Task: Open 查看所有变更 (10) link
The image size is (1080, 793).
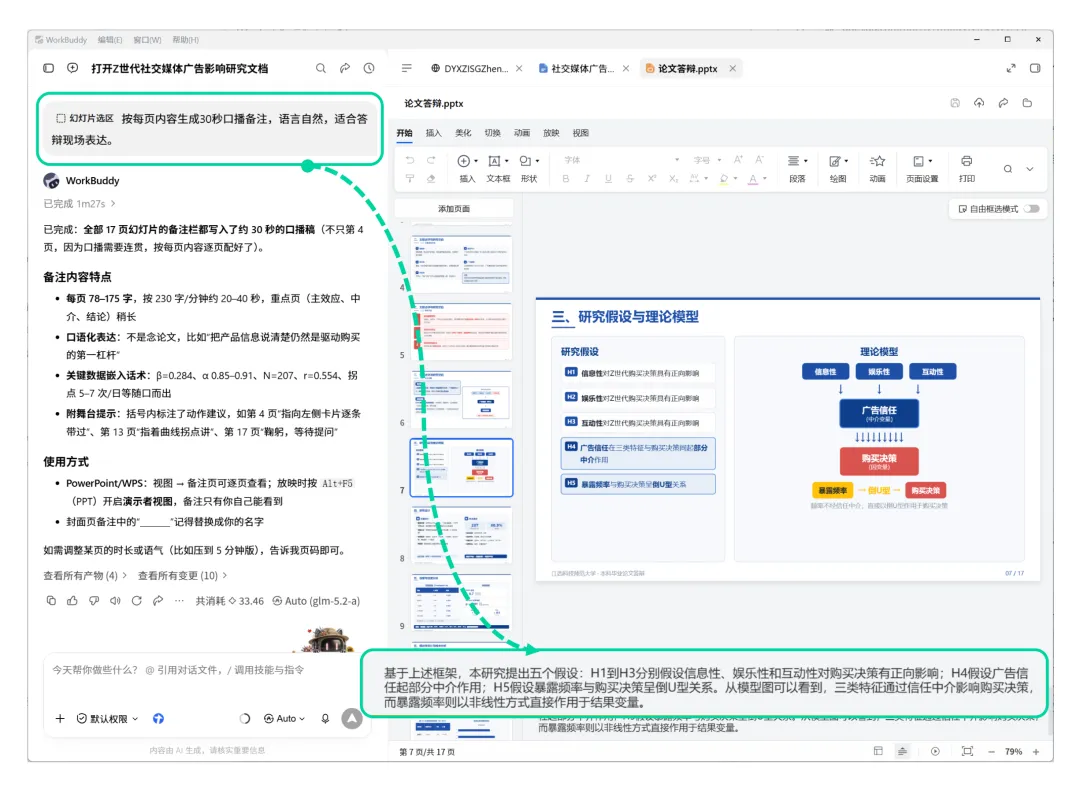Action: click(183, 575)
